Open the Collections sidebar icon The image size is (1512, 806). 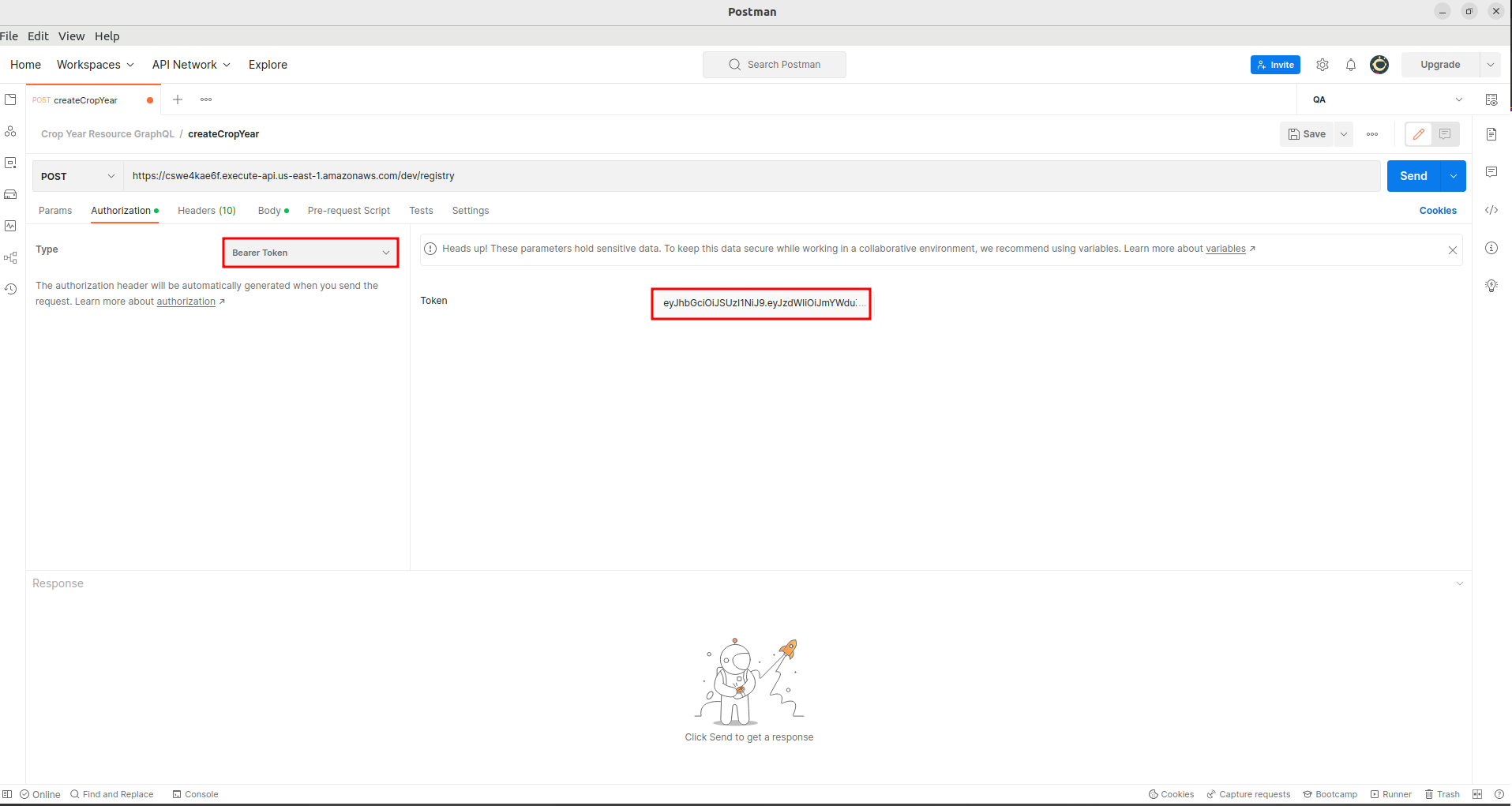click(10, 99)
